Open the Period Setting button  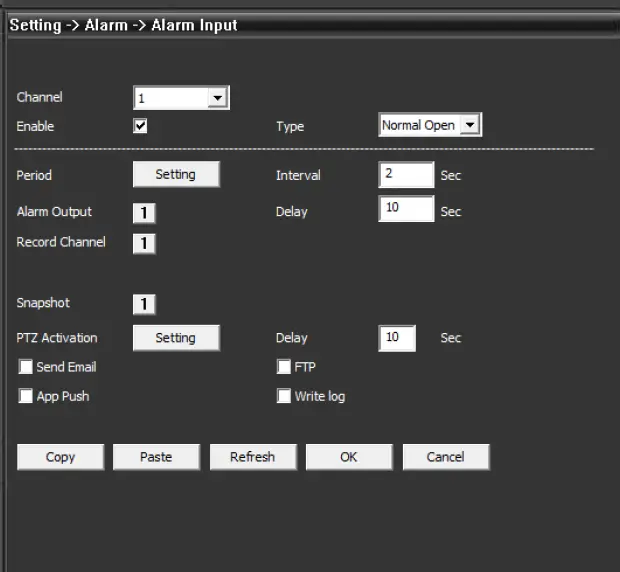(175, 174)
